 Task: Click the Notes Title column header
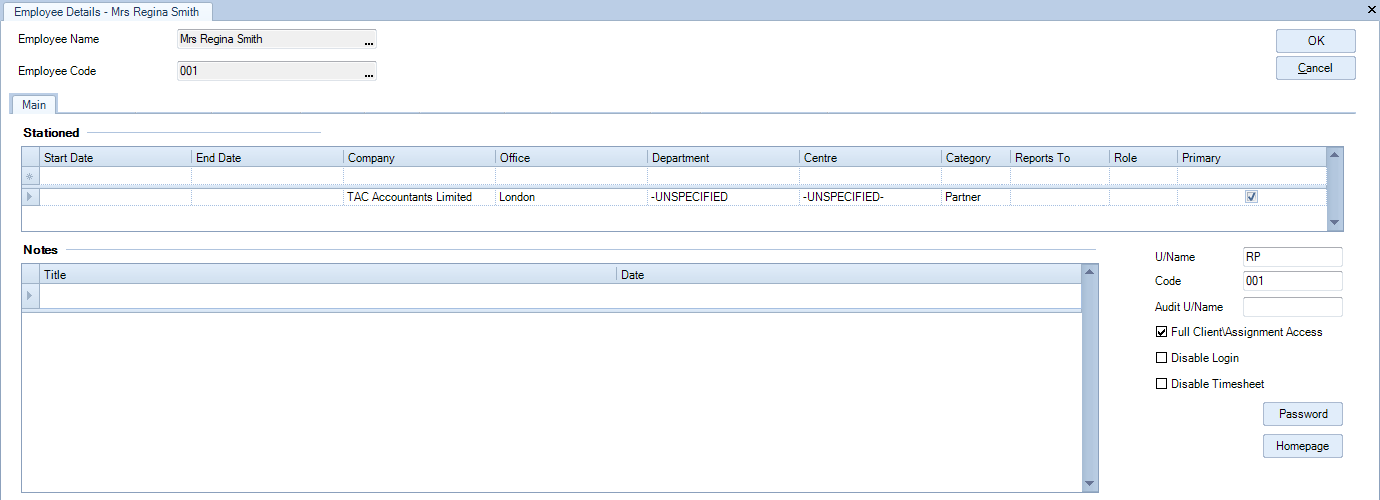[328, 274]
